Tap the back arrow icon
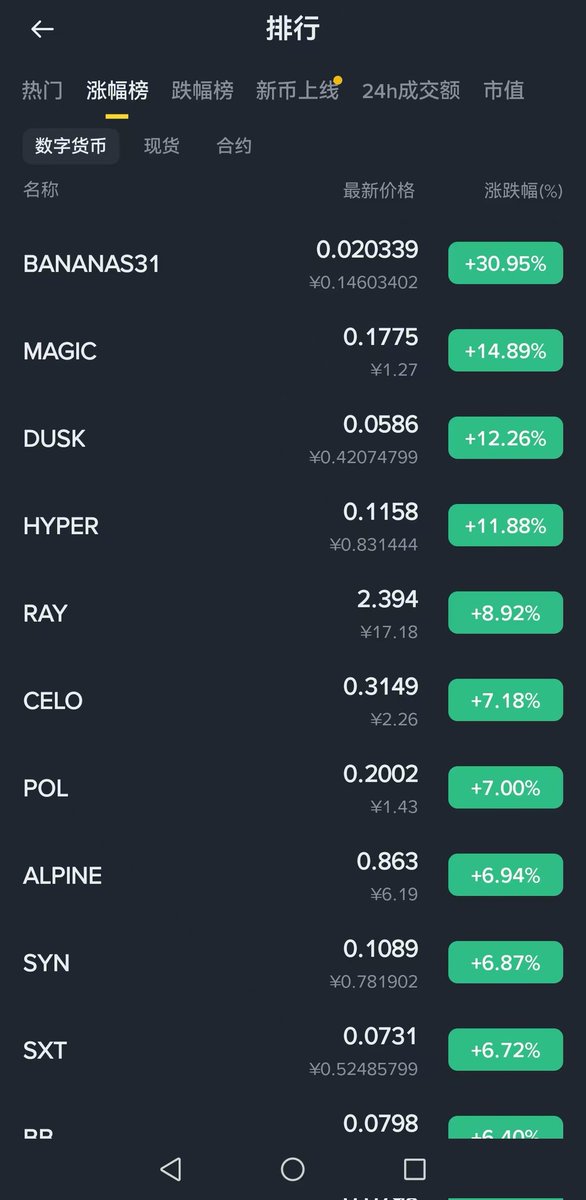Screen dimensions: 586x1200 pos(42,29)
